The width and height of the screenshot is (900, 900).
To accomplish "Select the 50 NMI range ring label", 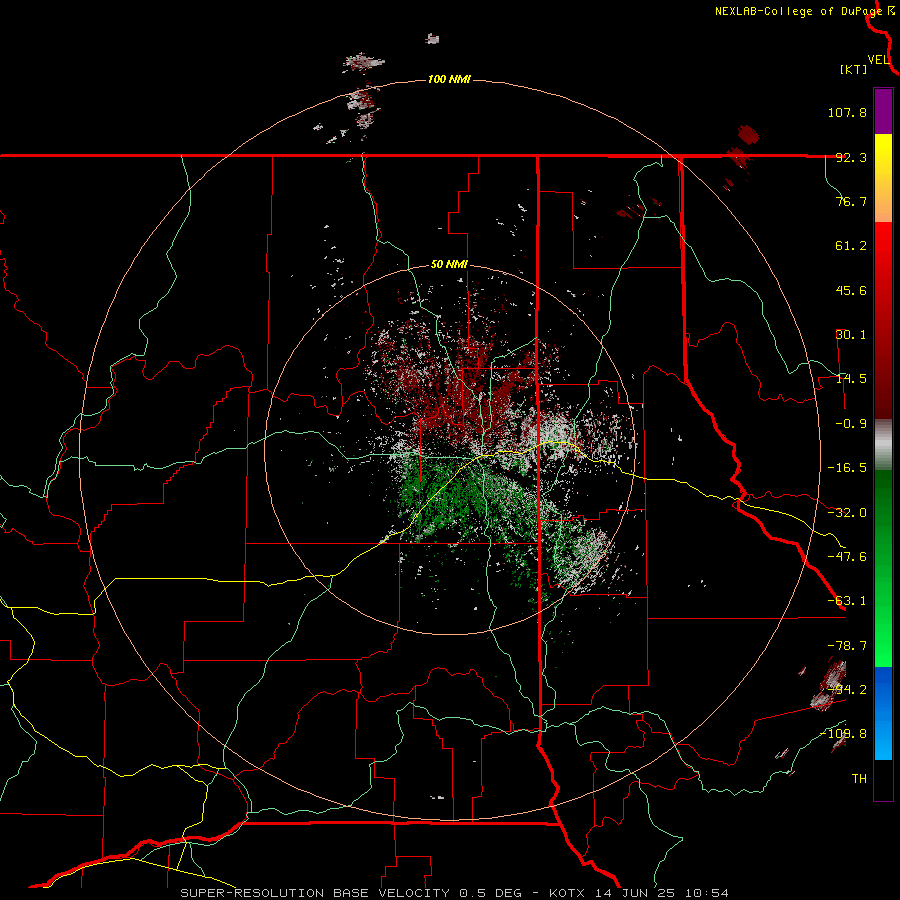I will pos(449,265).
